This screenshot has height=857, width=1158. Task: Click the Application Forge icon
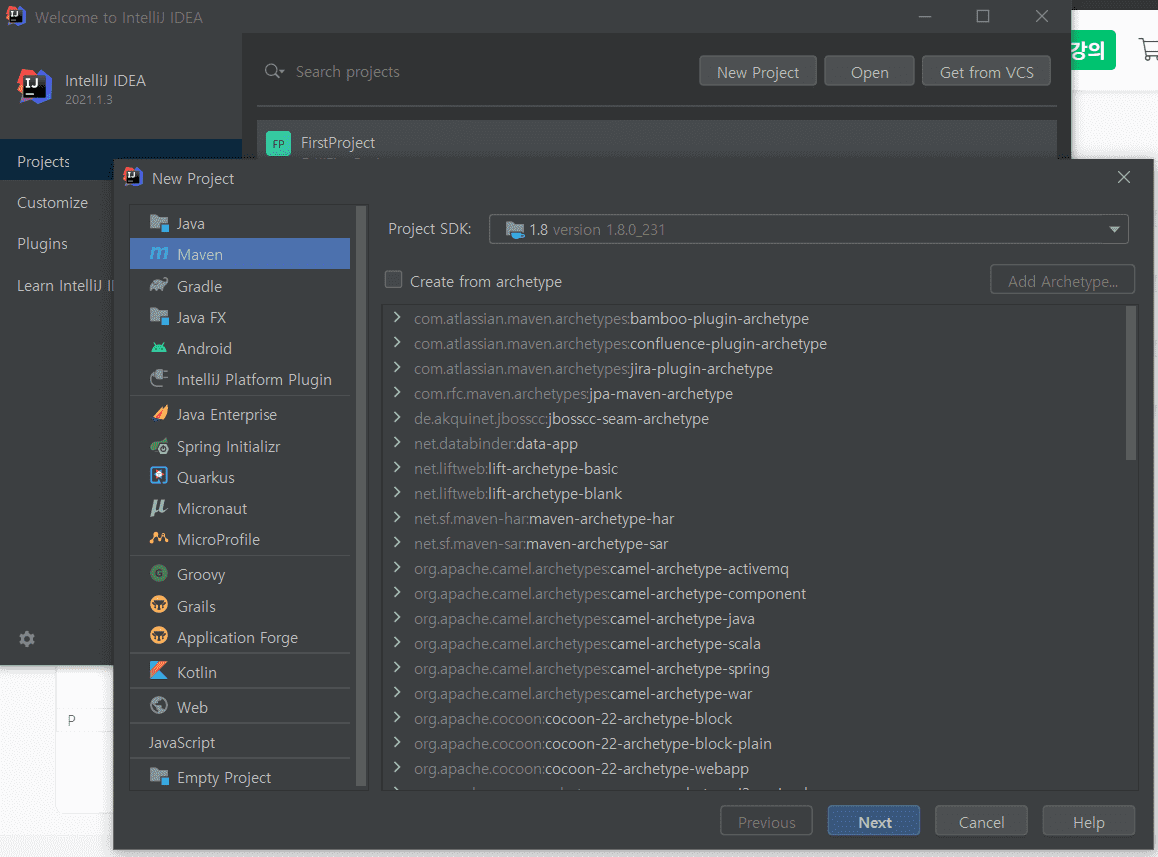159,636
